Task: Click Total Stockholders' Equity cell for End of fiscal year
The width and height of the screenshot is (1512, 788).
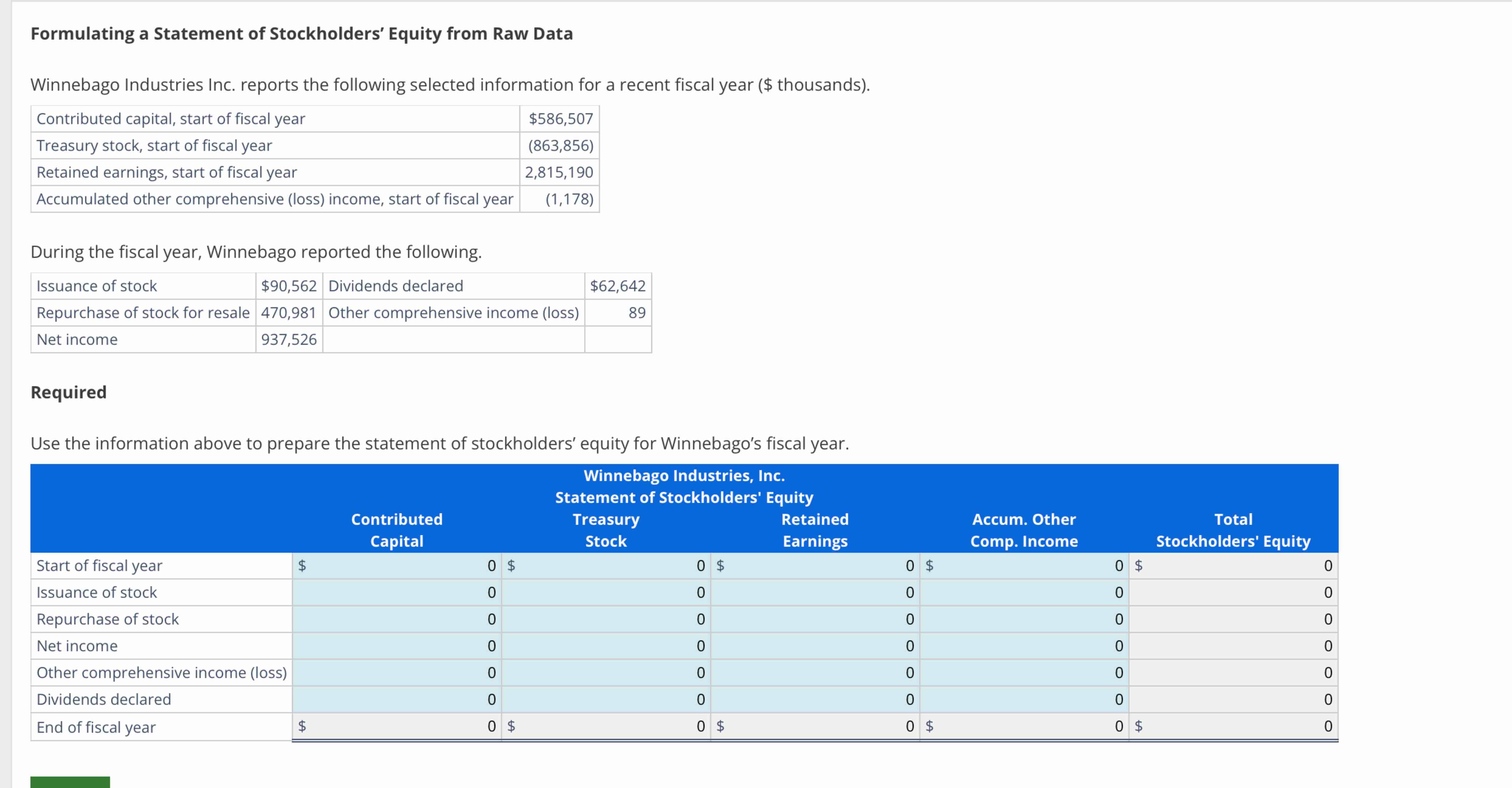Action: click(x=1234, y=726)
